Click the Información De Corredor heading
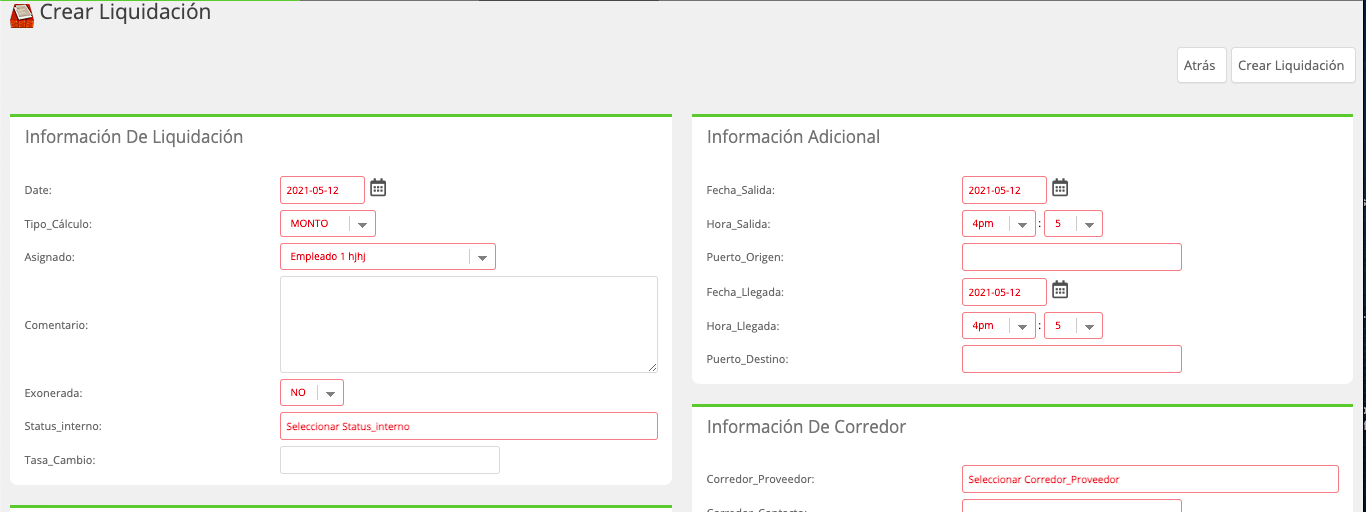This screenshot has height=512, width=1366. pyautogui.click(x=806, y=427)
